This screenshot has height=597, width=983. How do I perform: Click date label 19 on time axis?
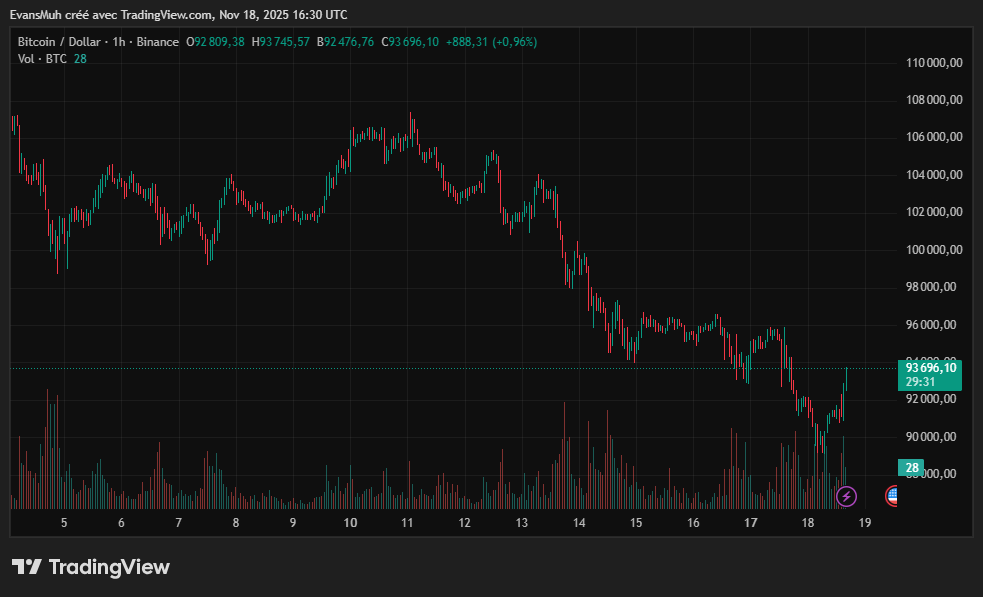click(865, 523)
